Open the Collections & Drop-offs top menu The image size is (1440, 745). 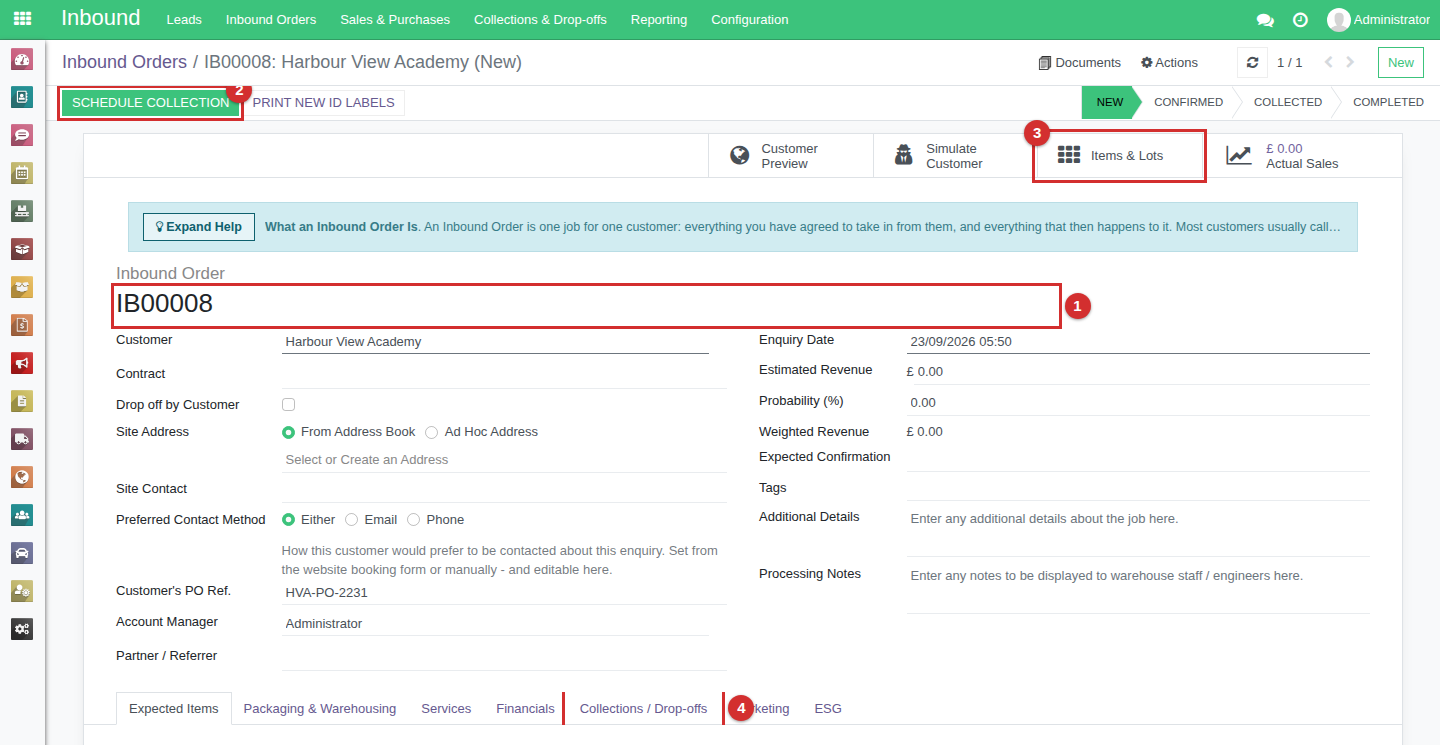[x=540, y=20]
